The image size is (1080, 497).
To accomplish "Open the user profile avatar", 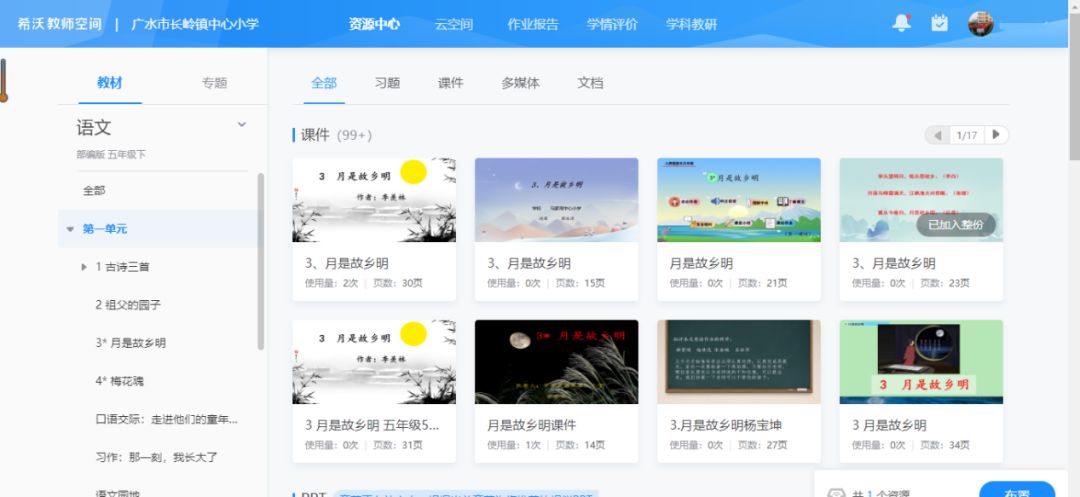I will (981, 24).
